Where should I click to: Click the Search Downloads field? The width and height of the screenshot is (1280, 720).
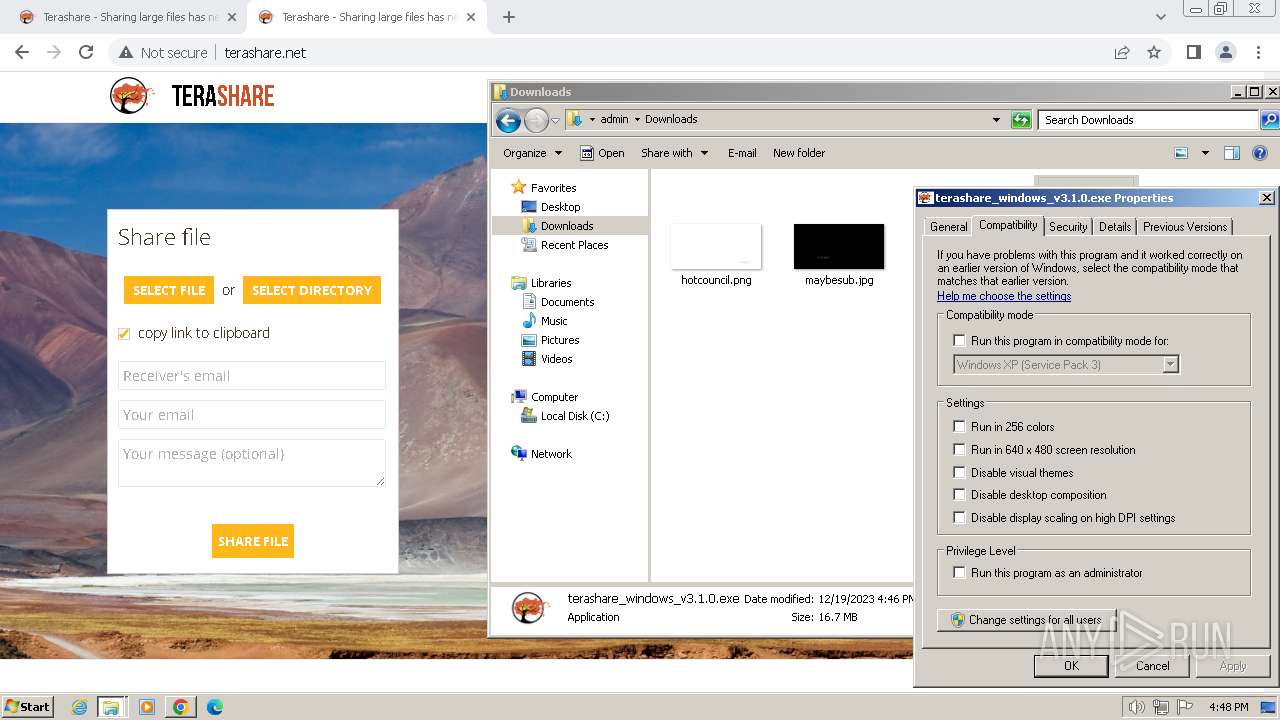coord(1148,120)
